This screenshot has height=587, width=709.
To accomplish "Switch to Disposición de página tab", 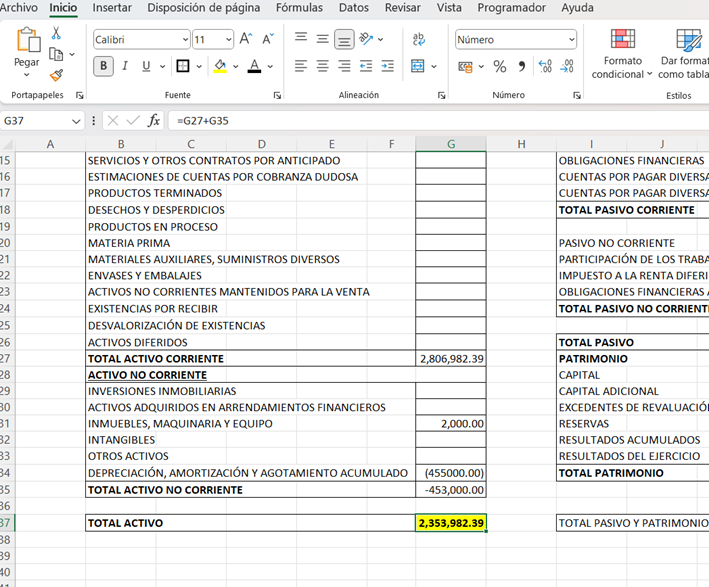I will [203, 8].
